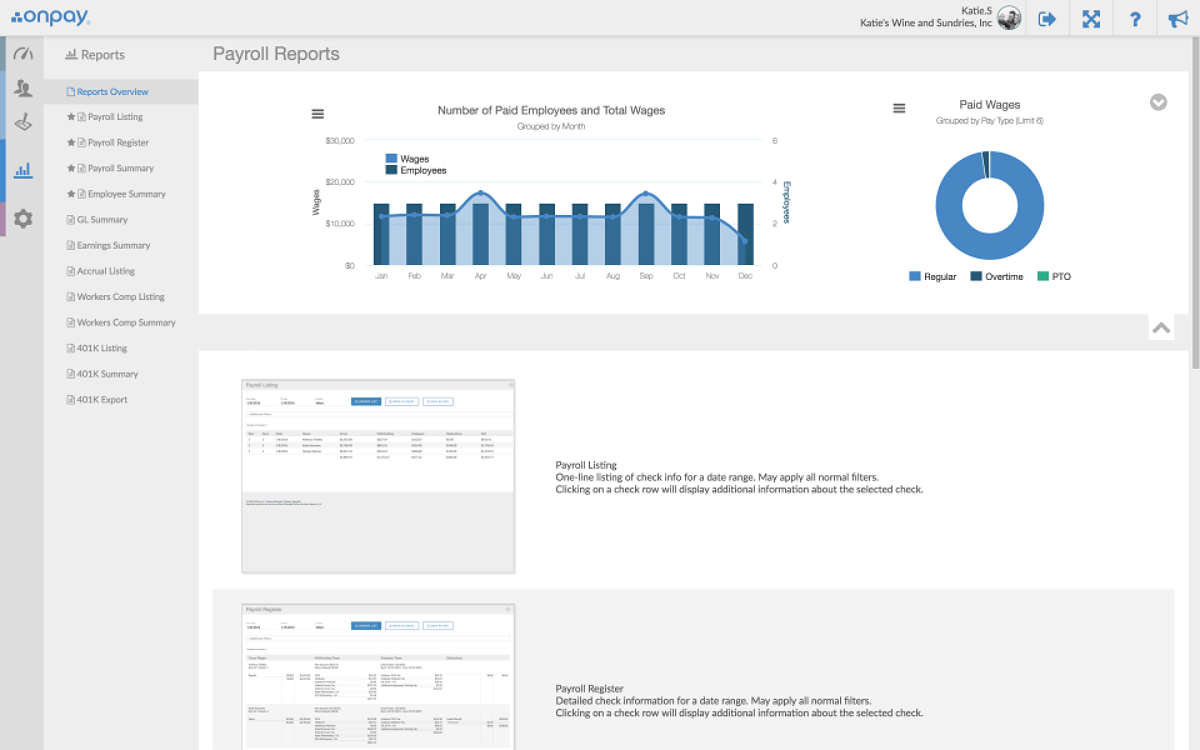Click the logout arrow icon in header
This screenshot has height=750, width=1200.
pyautogui.click(x=1047, y=19)
